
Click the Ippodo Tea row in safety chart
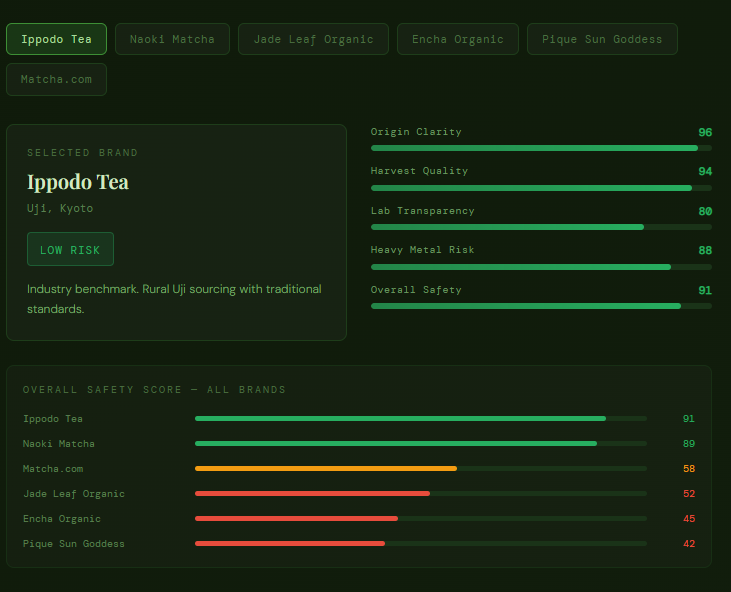tap(53, 419)
